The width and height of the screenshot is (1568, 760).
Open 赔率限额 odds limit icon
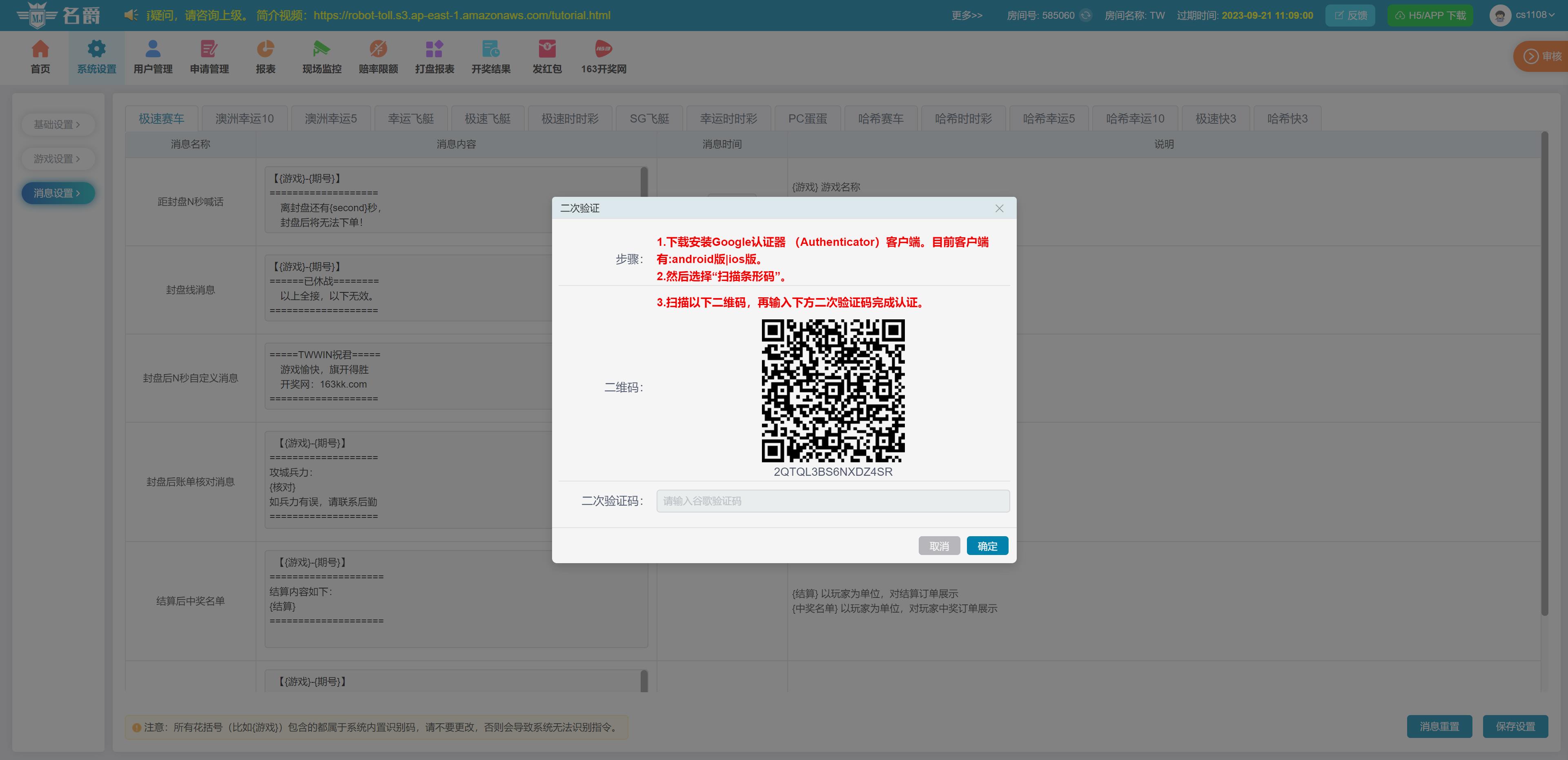(378, 49)
